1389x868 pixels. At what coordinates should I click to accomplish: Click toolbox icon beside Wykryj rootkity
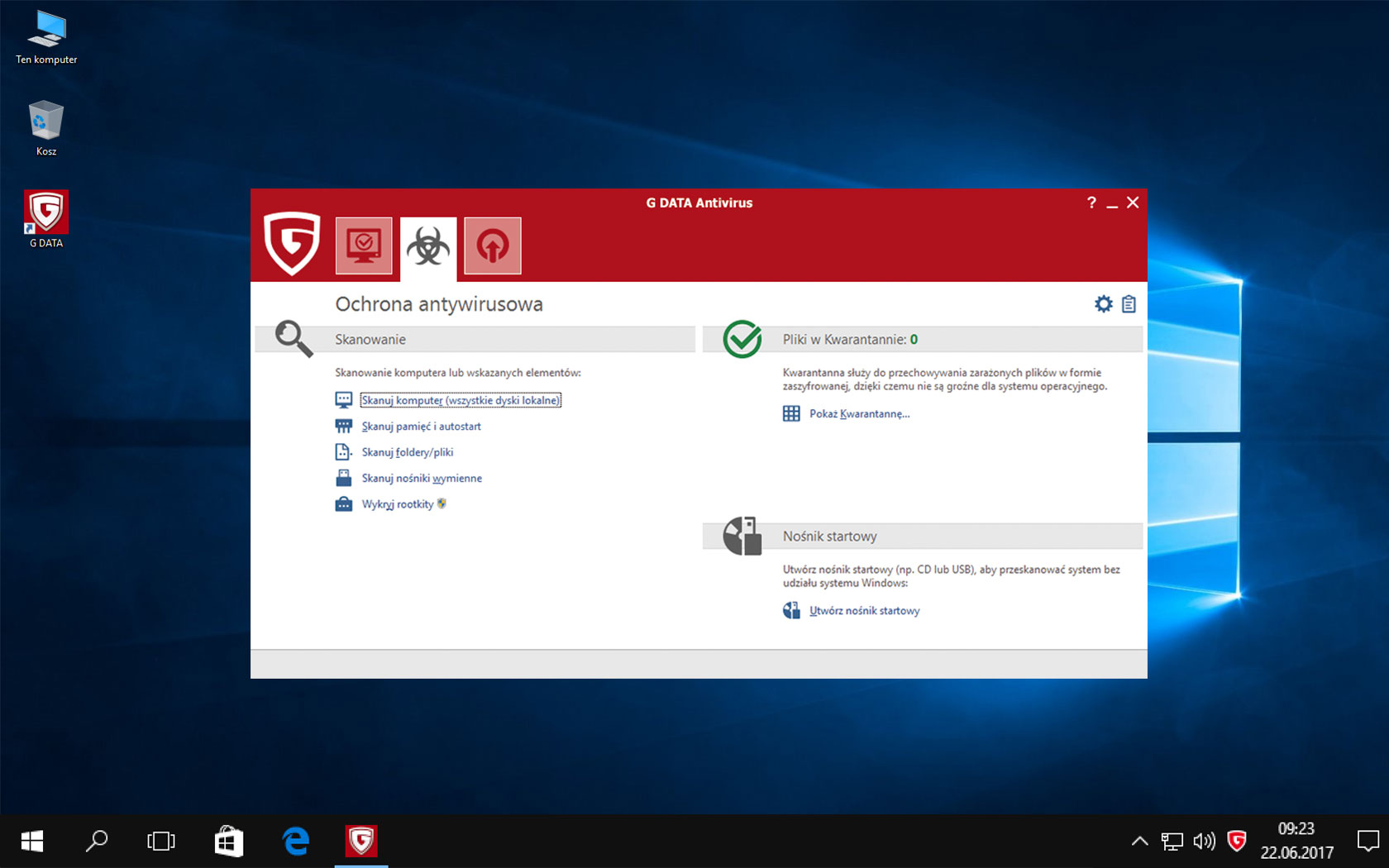pyautogui.click(x=343, y=504)
